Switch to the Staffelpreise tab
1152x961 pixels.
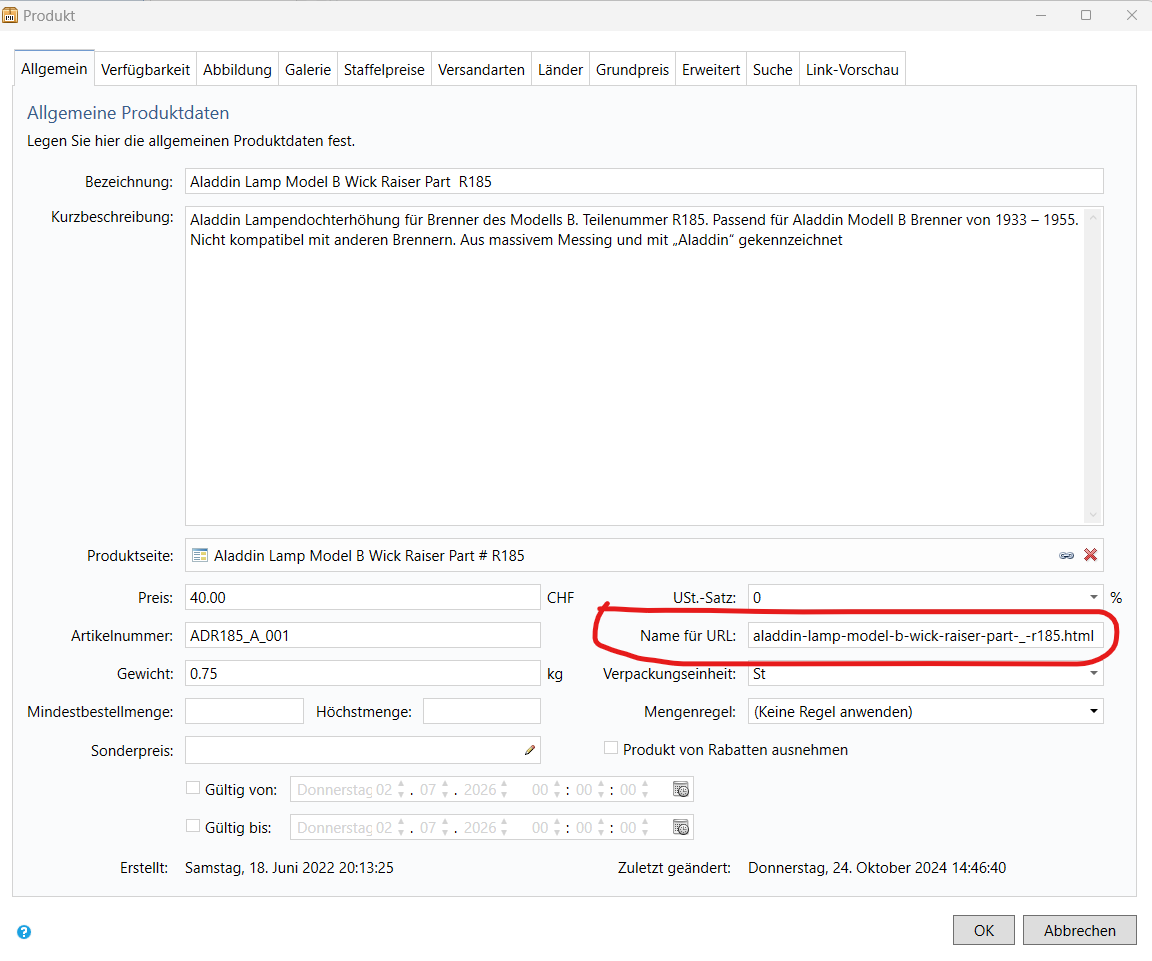(x=384, y=70)
